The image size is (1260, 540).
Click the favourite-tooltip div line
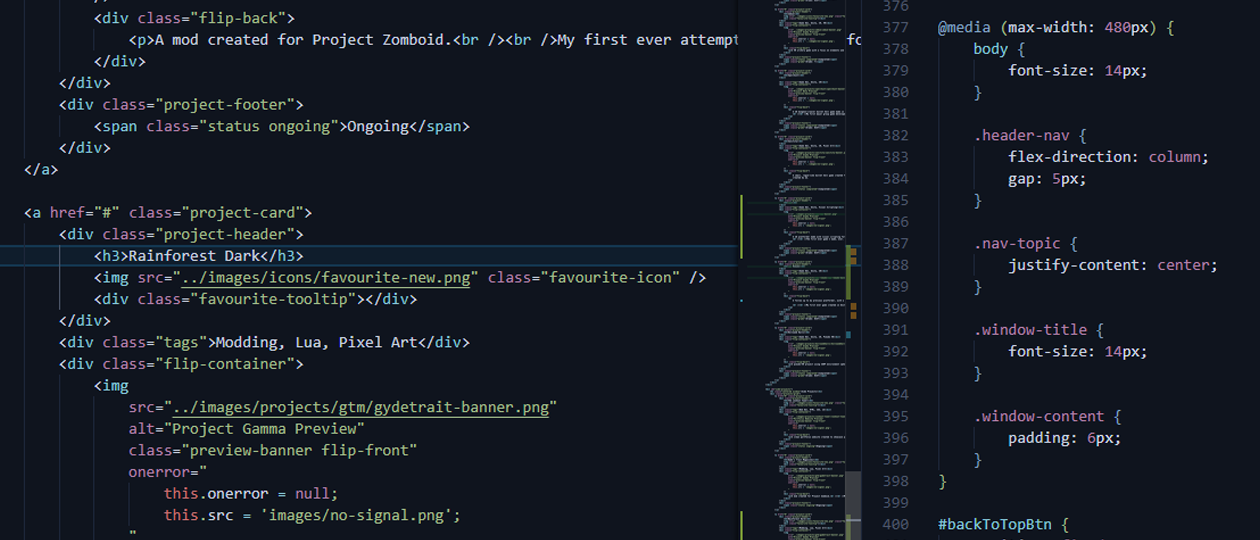tap(255, 299)
